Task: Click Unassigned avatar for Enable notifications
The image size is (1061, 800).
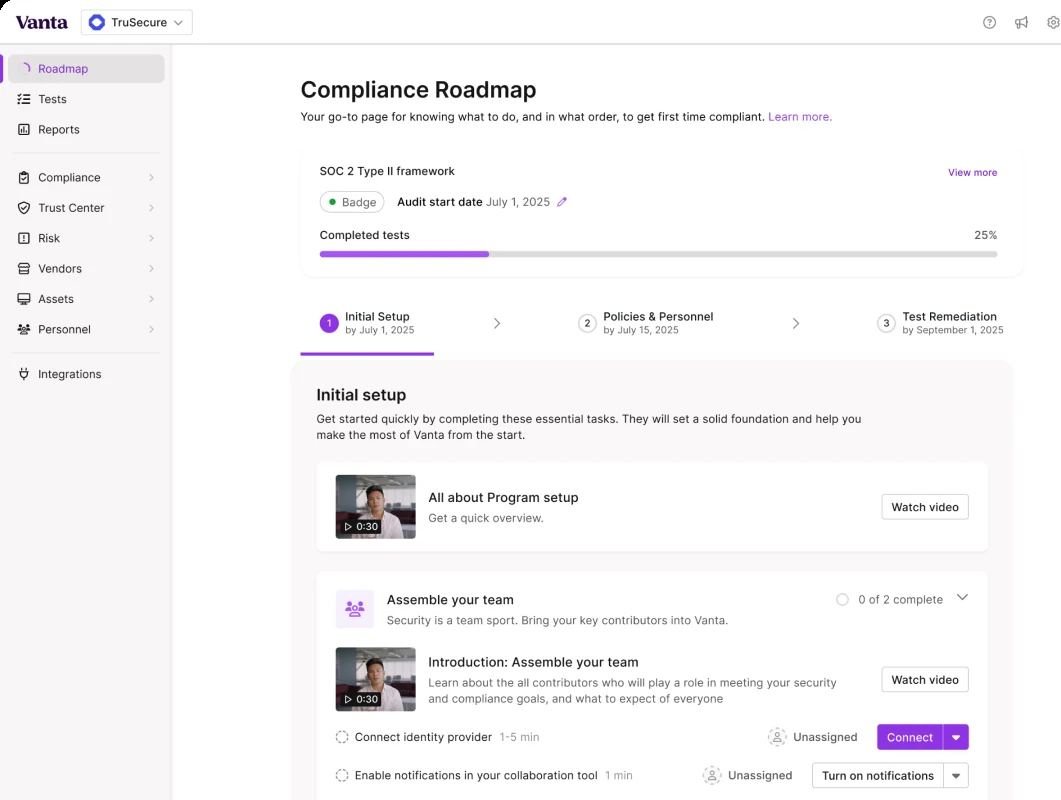Action: pyautogui.click(x=712, y=775)
